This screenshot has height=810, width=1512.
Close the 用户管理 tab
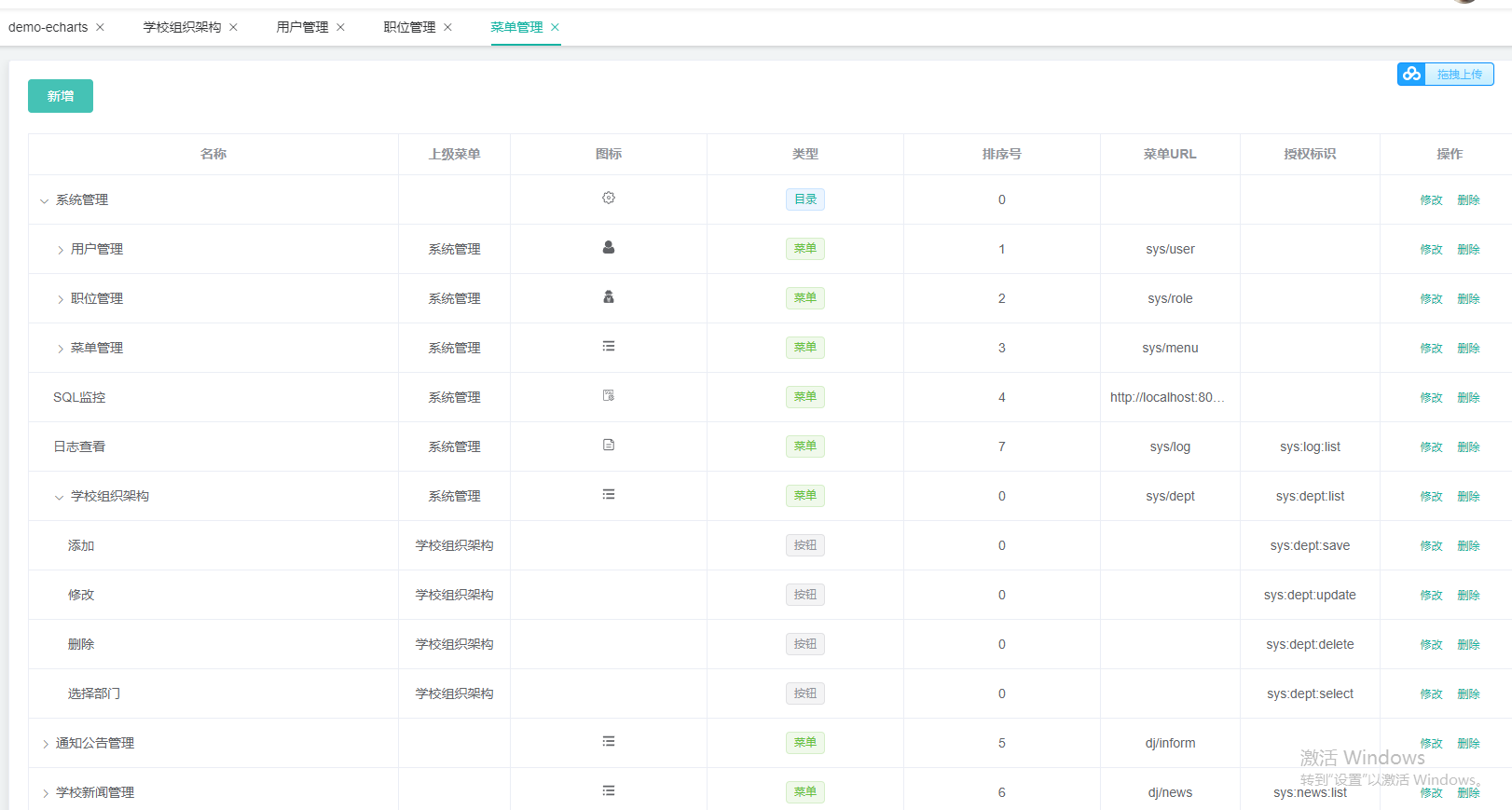click(x=341, y=27)
